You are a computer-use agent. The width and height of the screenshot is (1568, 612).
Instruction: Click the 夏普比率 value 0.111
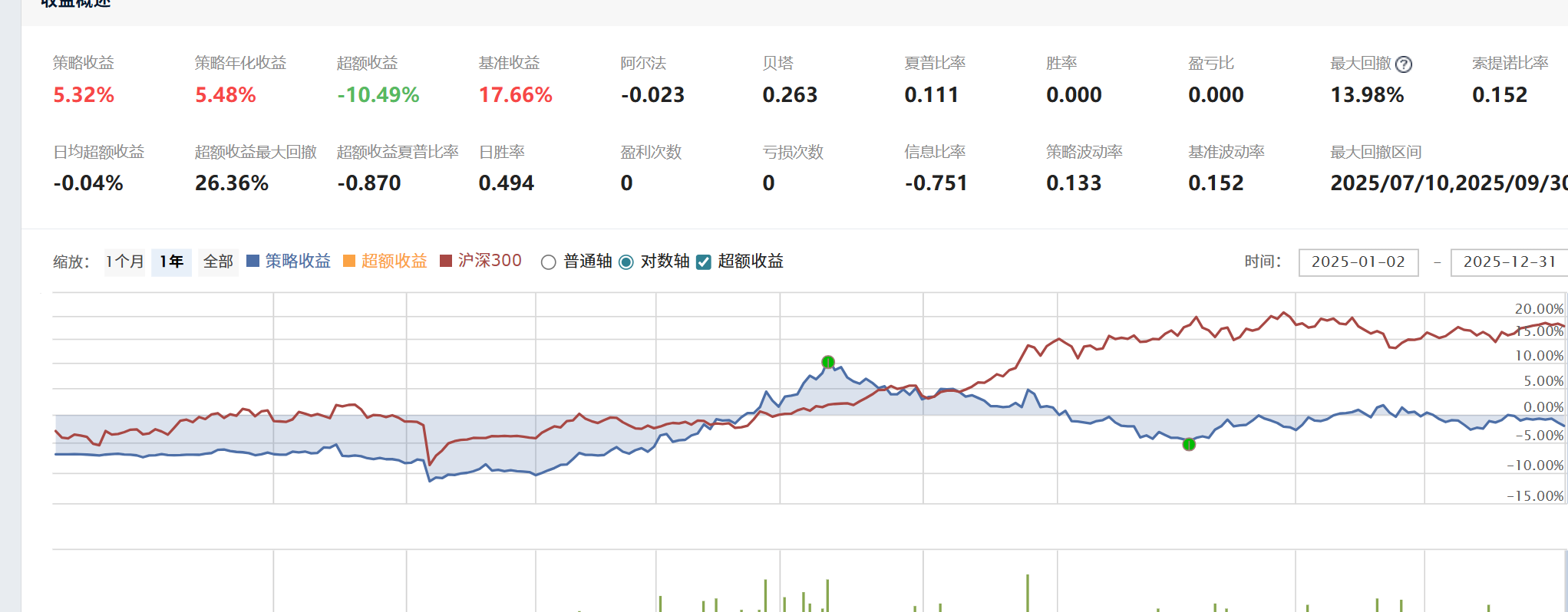click(931, 95)
